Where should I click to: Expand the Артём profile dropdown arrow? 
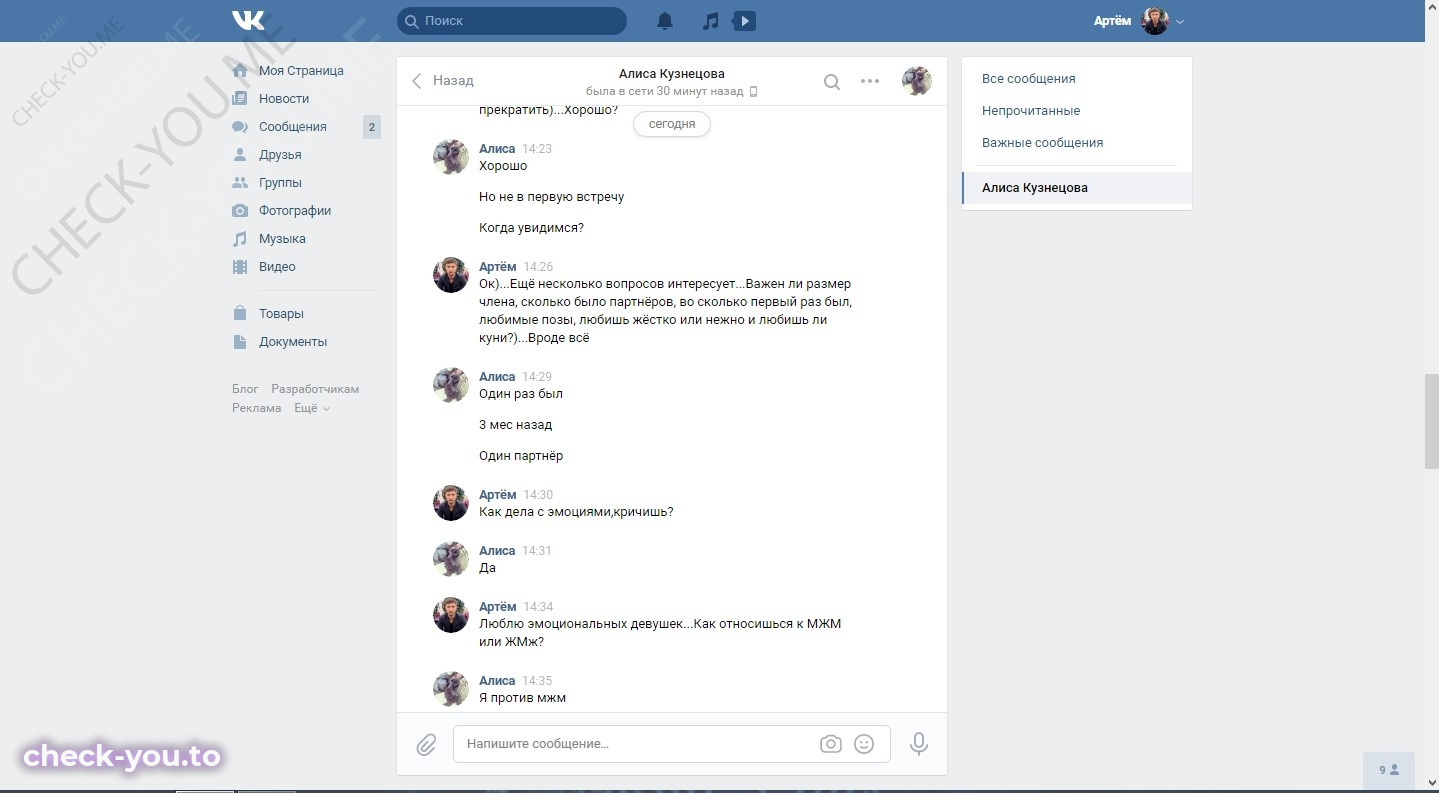point(1180,22)
